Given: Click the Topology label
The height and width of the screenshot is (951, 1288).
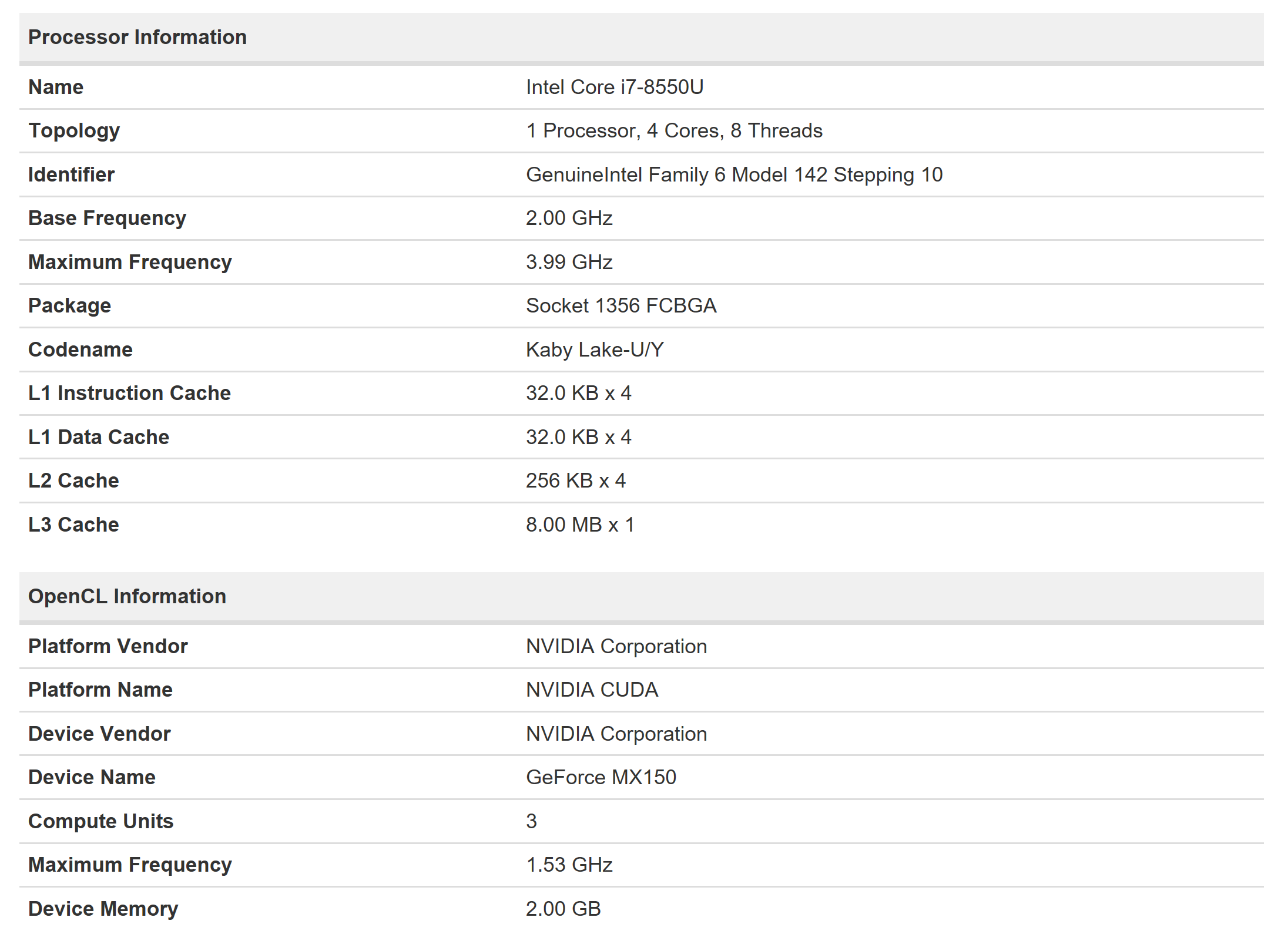Looking at the screenshot, I should tap(74, 130).
